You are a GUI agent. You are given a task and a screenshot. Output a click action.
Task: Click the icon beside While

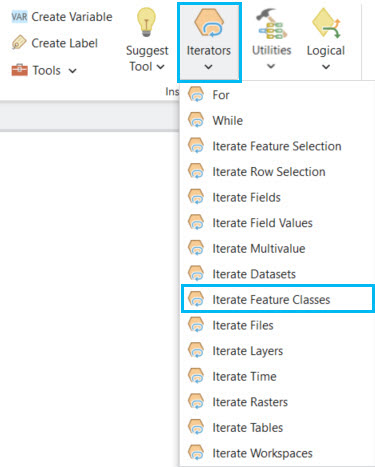pyautogui.click(x=196, y=120)
